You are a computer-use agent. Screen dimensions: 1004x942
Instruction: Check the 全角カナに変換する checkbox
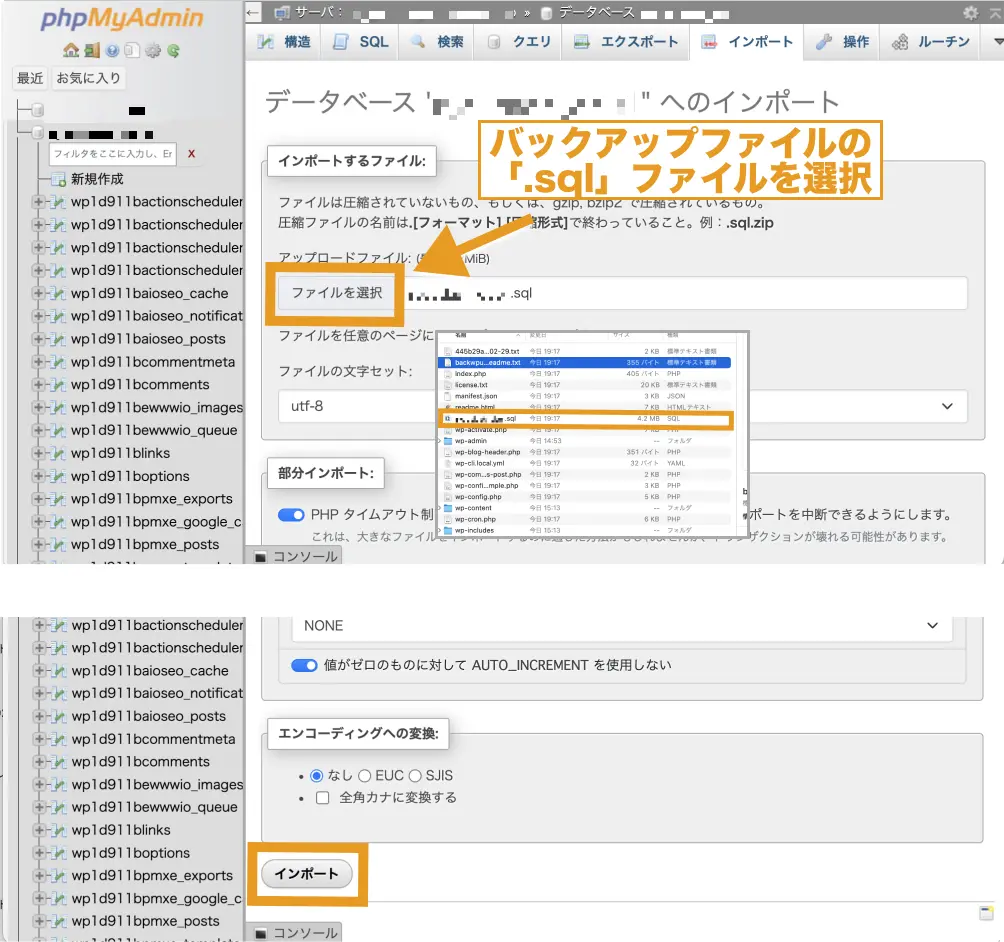322,797
